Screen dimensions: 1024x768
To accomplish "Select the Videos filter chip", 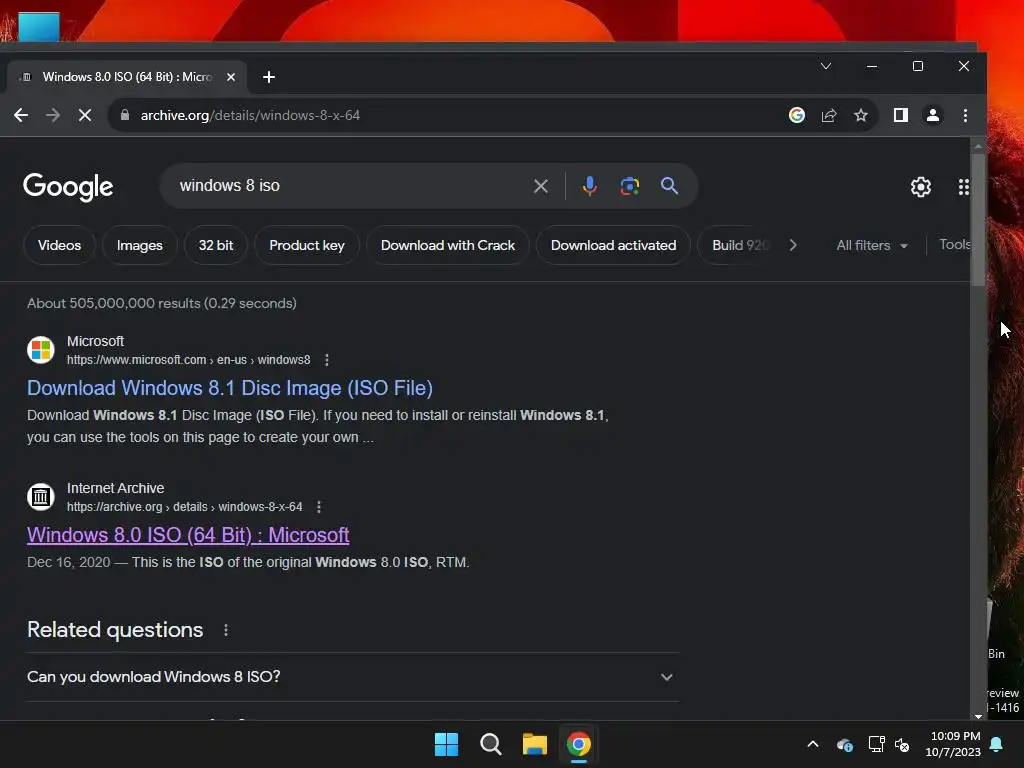I will coord(59,246).
